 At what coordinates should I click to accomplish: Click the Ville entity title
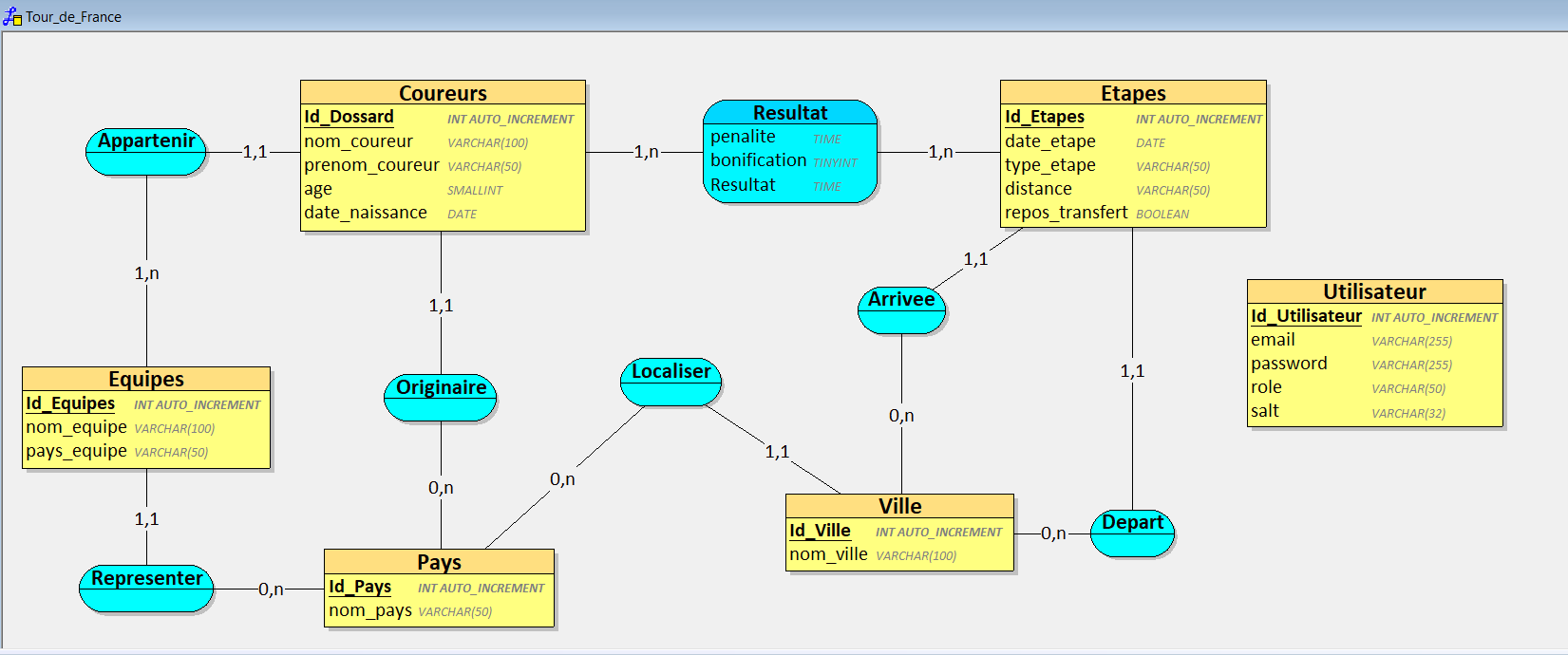(899, 506)
